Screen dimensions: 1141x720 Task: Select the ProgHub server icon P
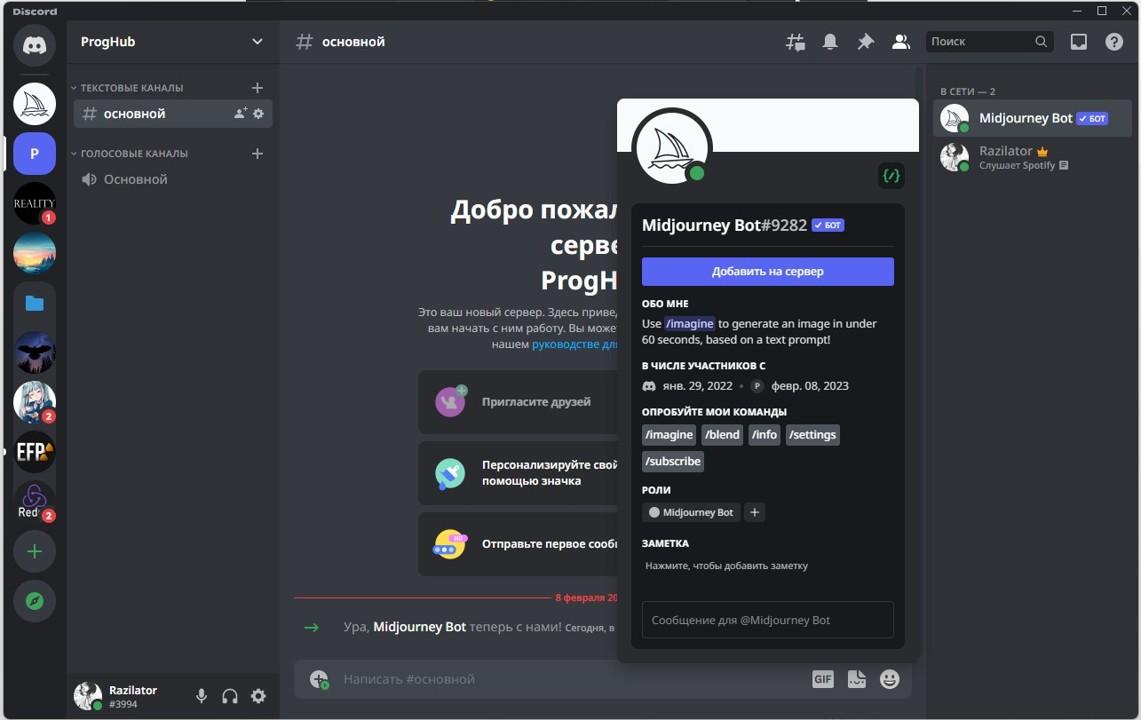(x=34, y=154)
